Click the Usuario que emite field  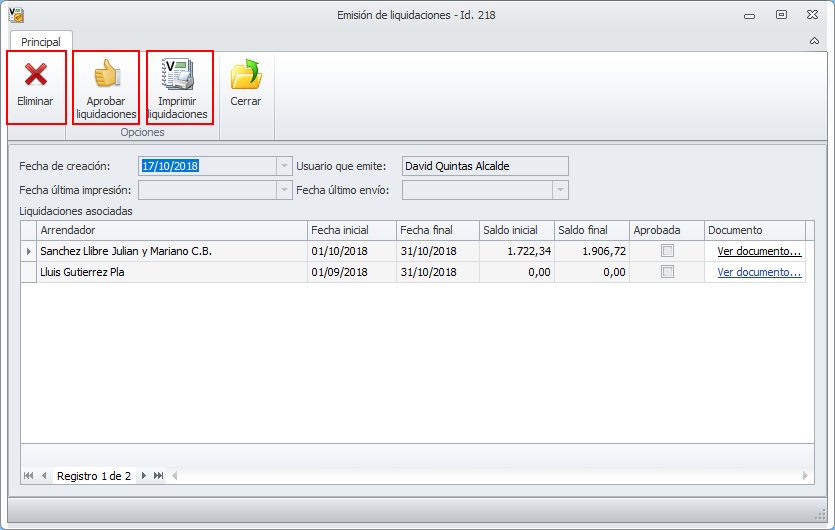pyautogui.click(x=485, y=166)
